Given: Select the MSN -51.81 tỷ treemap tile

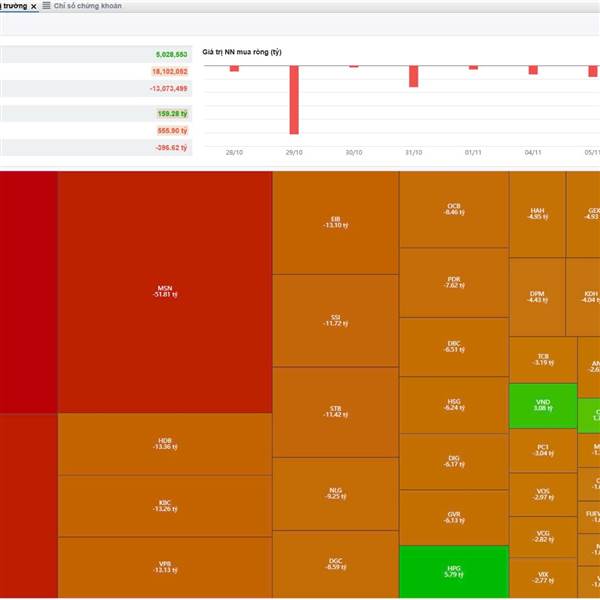Looking at the screenshot, I should [165, 292].
